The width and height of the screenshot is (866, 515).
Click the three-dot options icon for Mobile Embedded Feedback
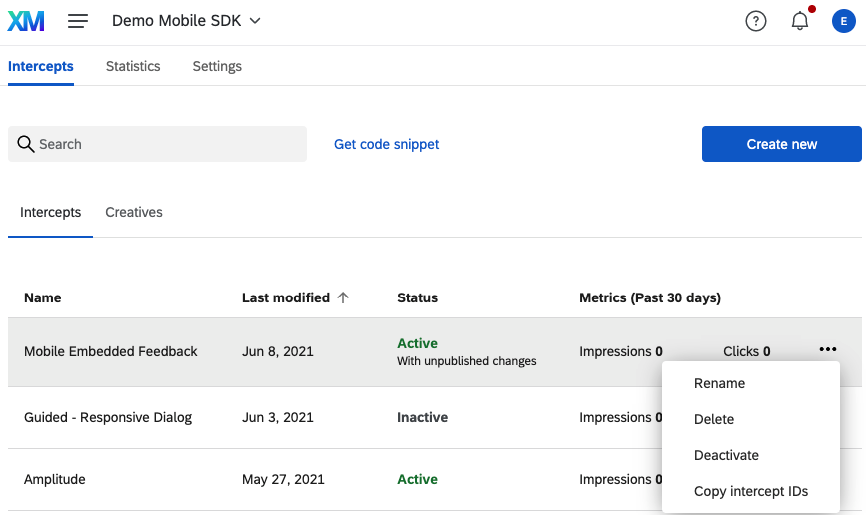point(827,349)
